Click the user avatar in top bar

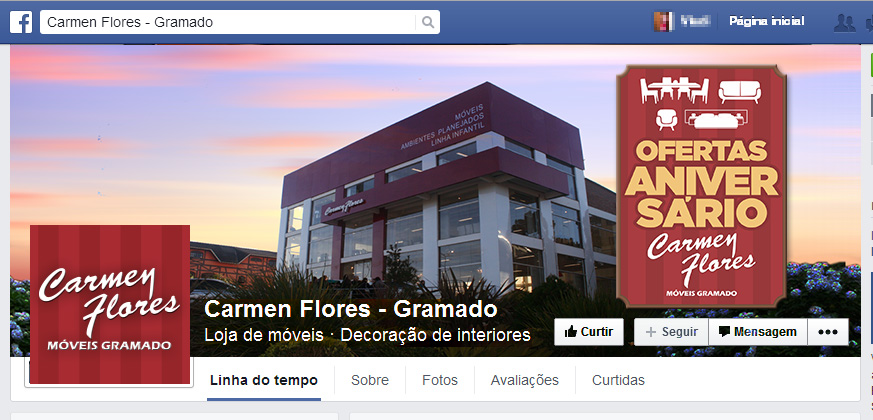pyautogui.click(x=663, y=21)
